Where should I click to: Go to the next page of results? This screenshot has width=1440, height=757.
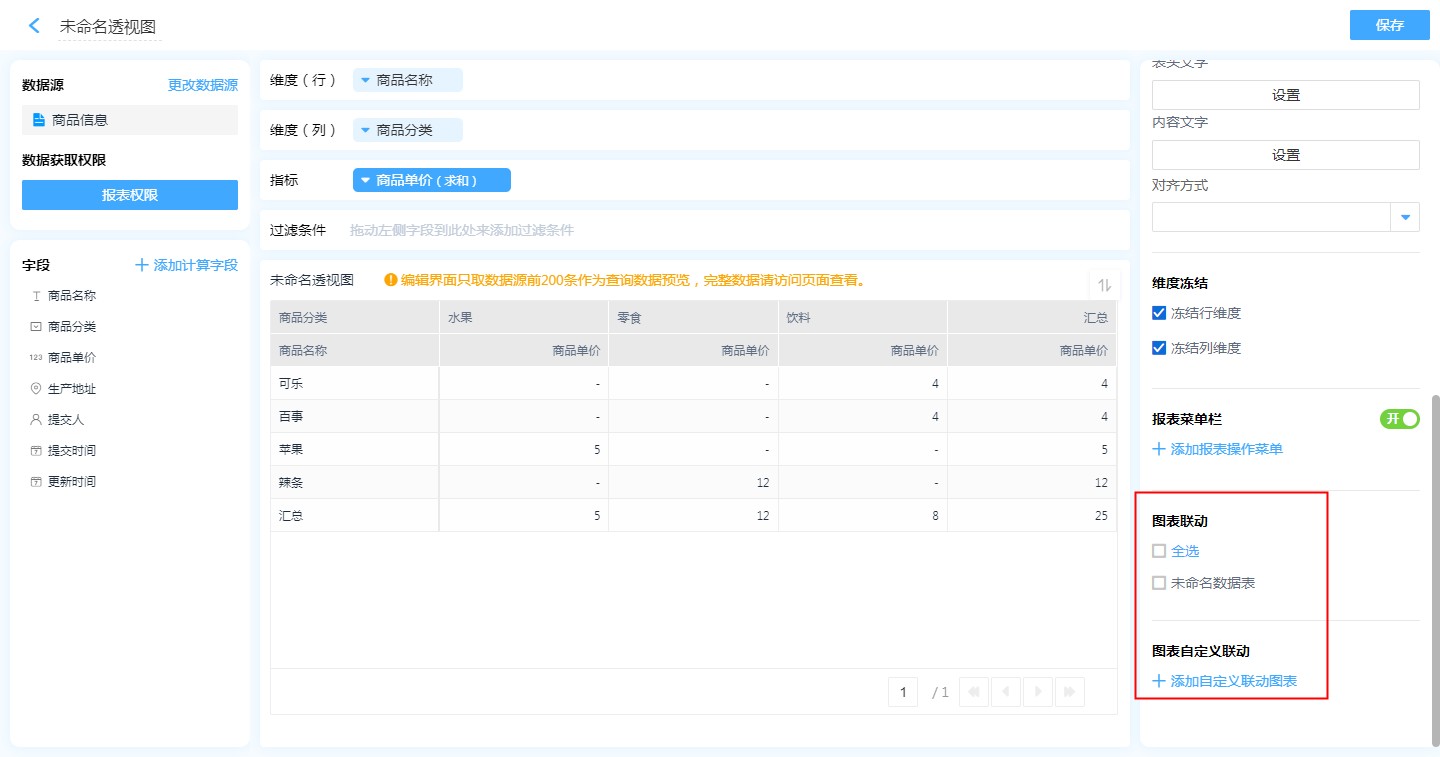1038,691
